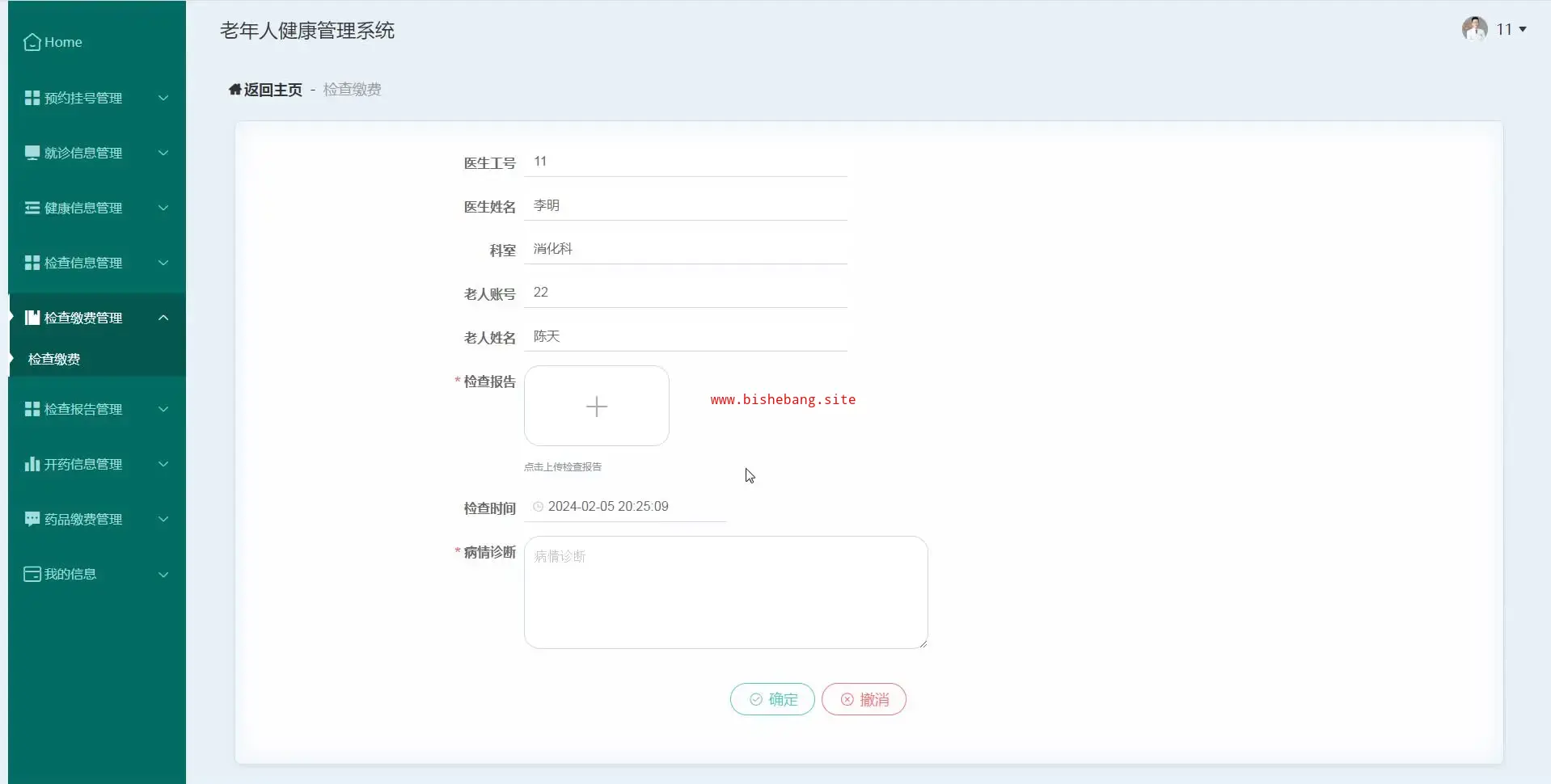The image size is (1551, 784).
Task: Click the 科室 input showing 消化科
Action: coord(686,249)
